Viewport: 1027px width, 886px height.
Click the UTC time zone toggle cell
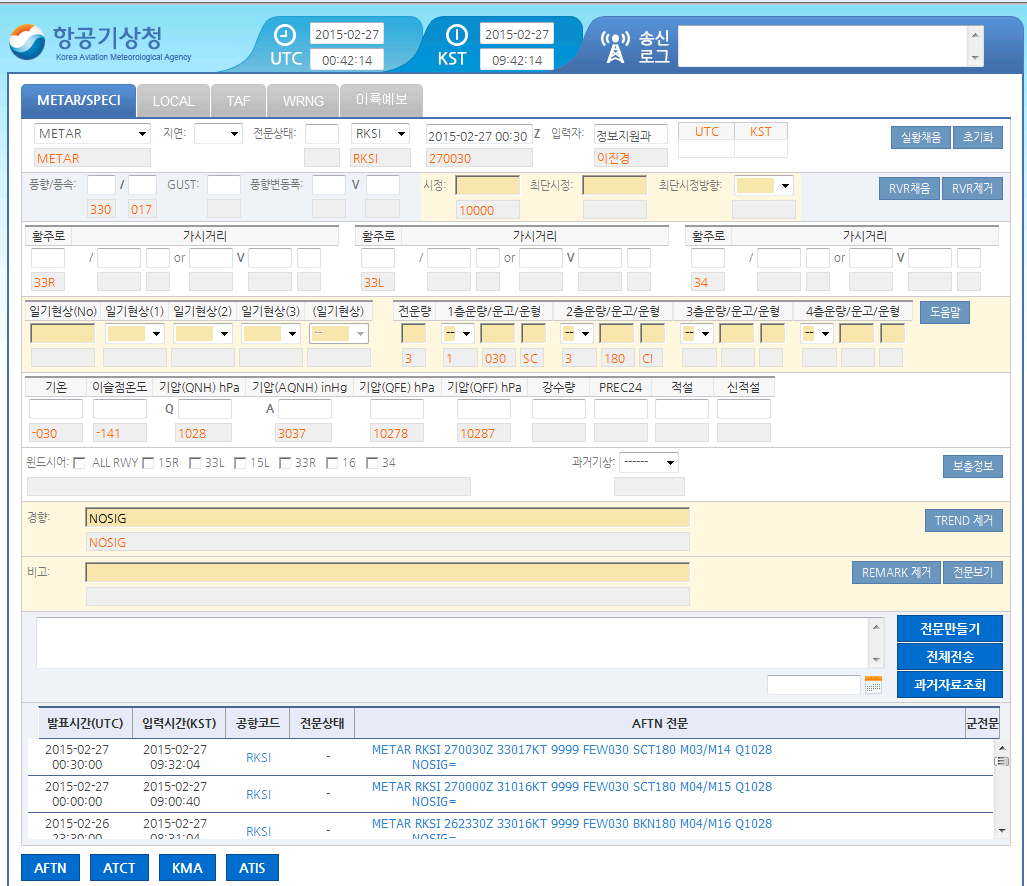tap(706, 132)
